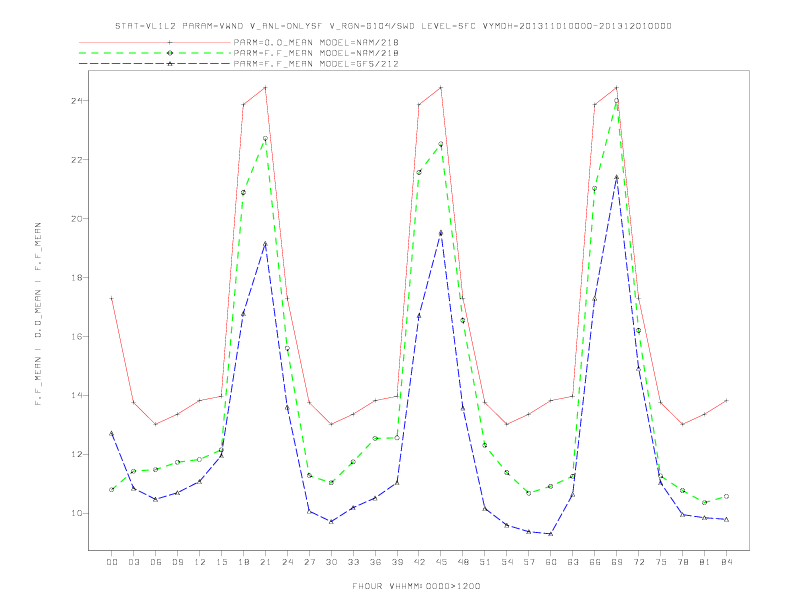
Task: Click x-axis forecast hour label 27
Action: pyautogui.click(x=309, y=562)
